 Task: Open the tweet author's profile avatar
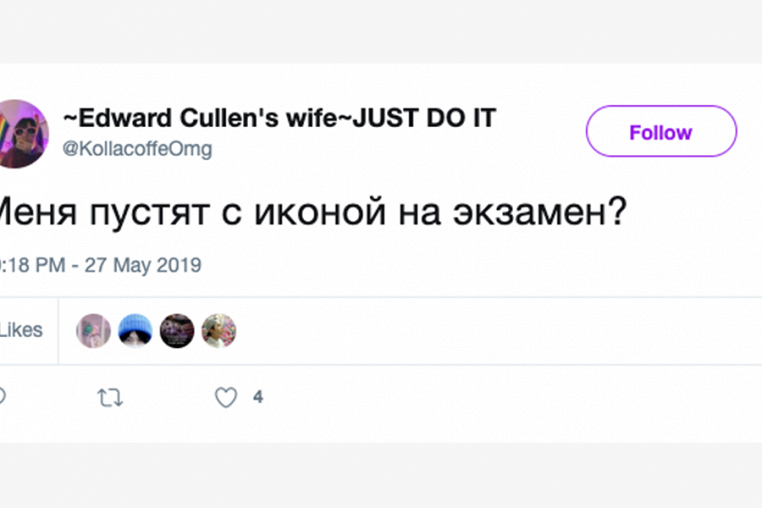pos(22,133)
